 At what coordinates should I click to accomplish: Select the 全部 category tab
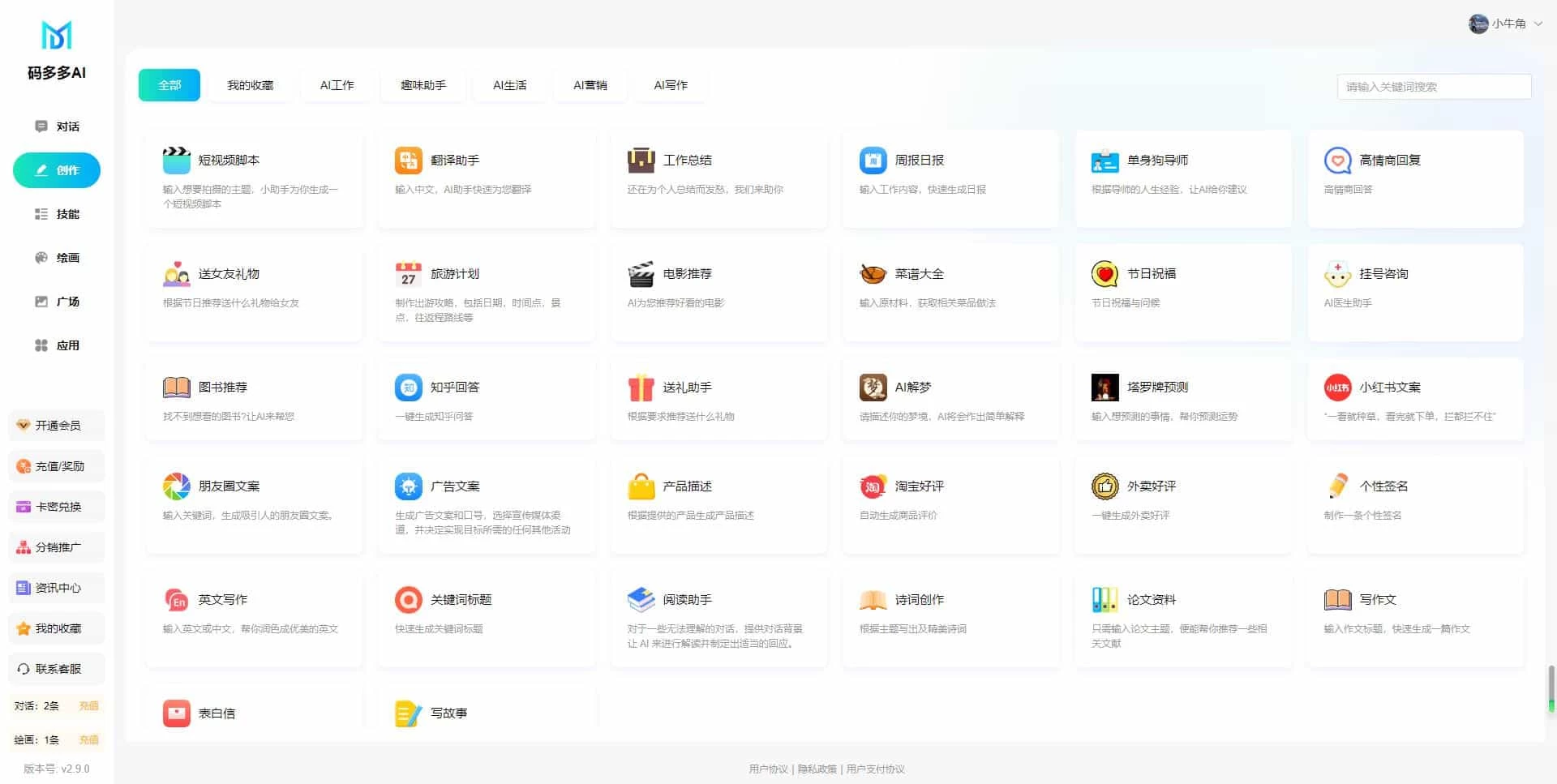(169, 85)
